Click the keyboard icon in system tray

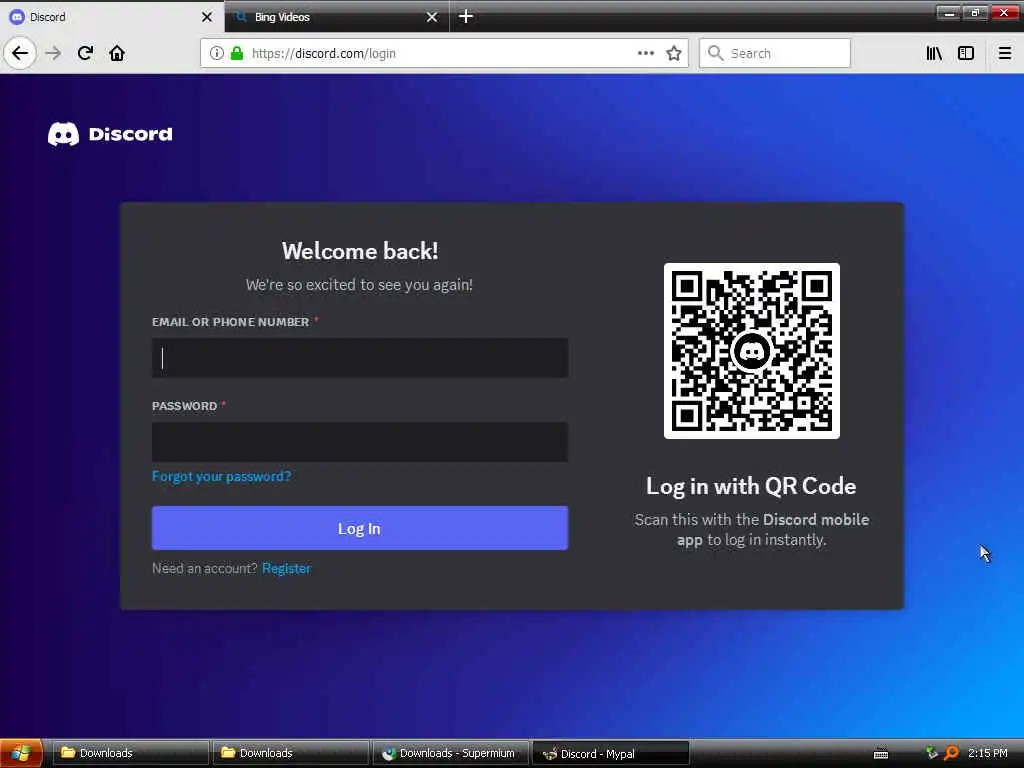click(x=881, y=754)
